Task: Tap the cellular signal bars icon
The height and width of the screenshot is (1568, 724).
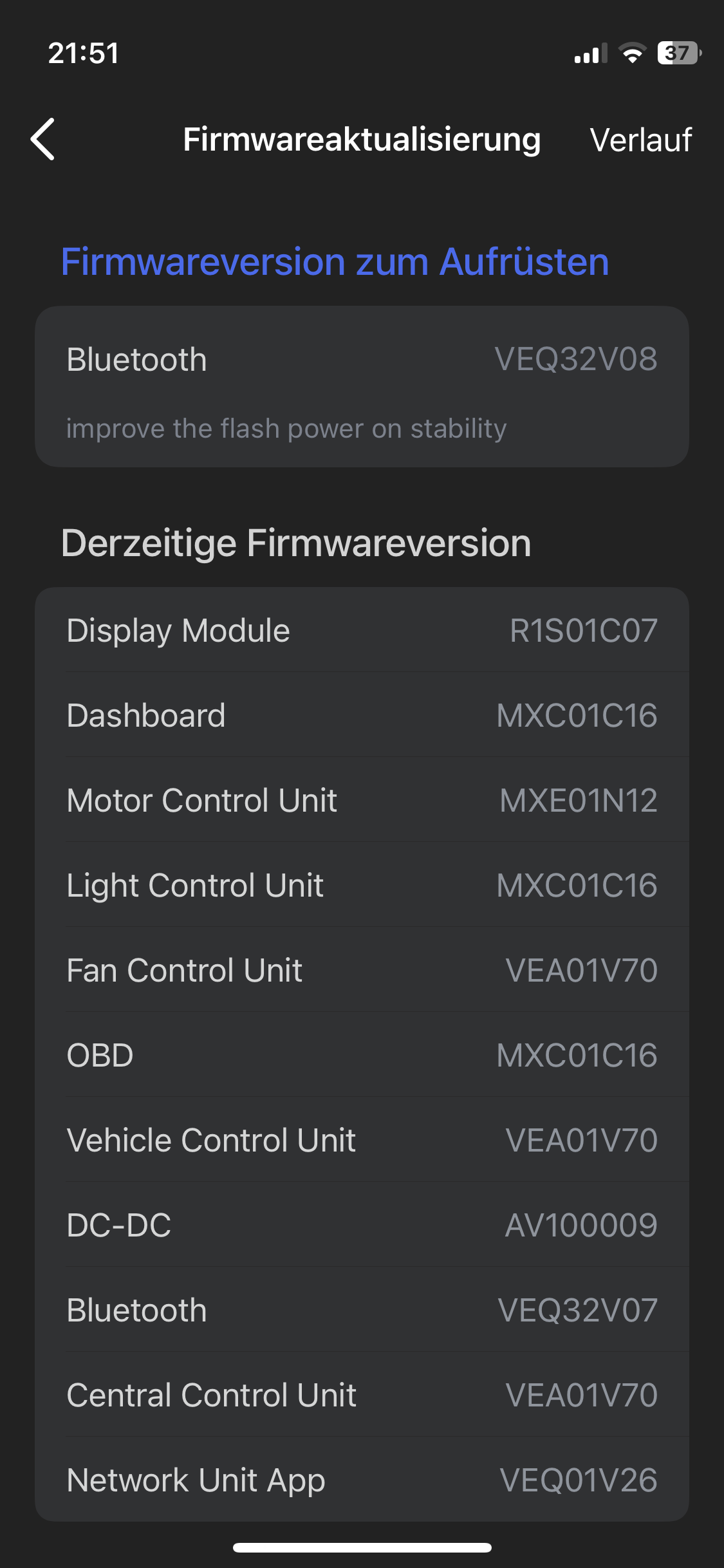Action: [x=591, y=54]
